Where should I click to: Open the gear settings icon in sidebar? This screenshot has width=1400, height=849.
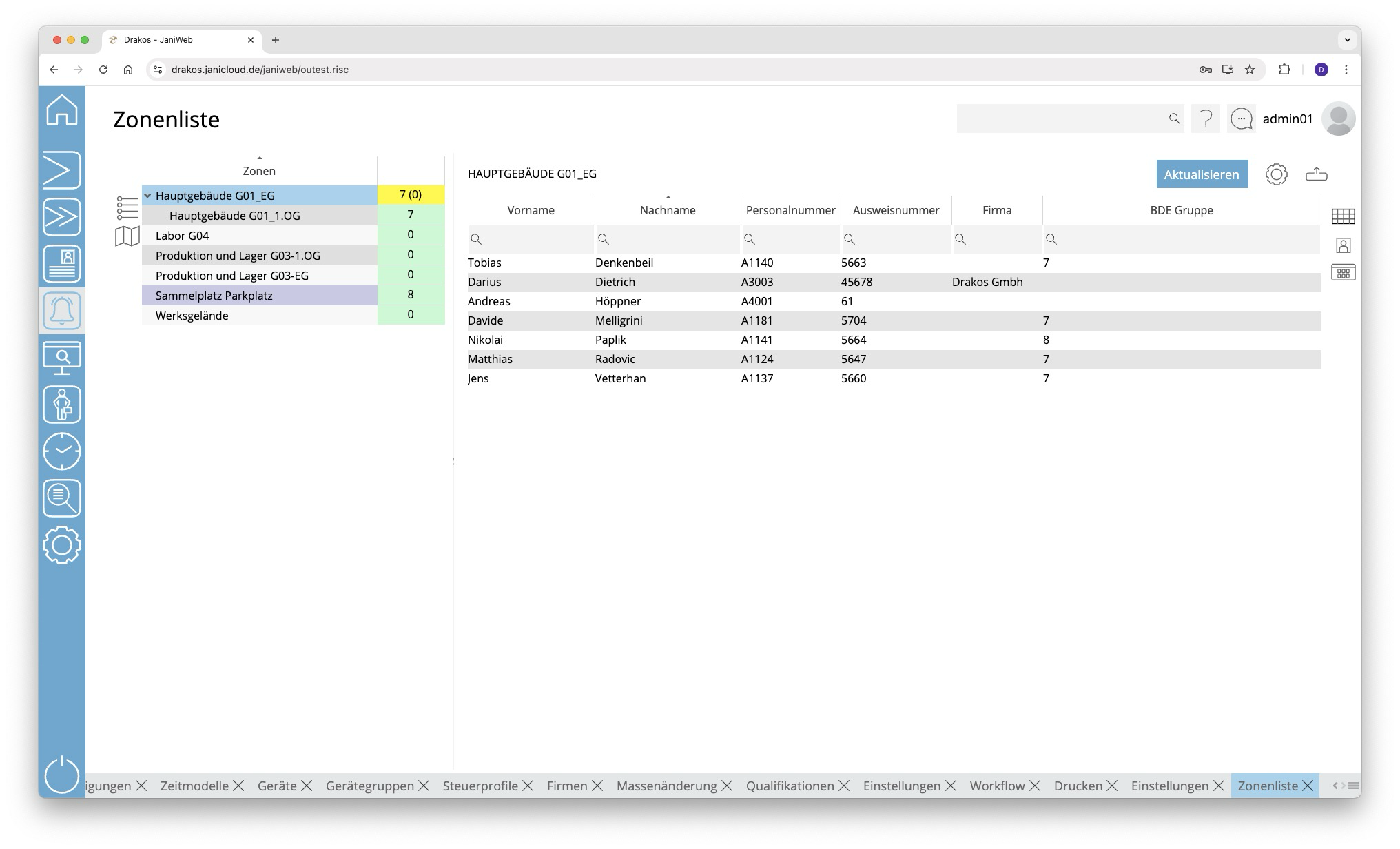point(62,545)
